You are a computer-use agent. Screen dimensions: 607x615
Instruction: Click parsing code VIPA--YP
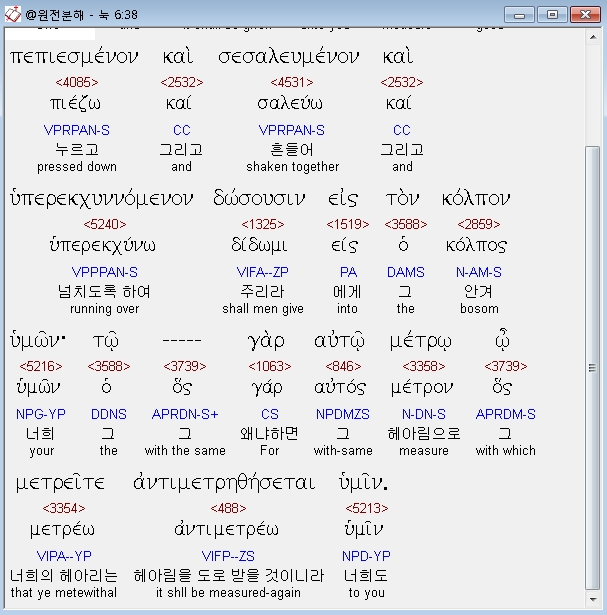64,556
